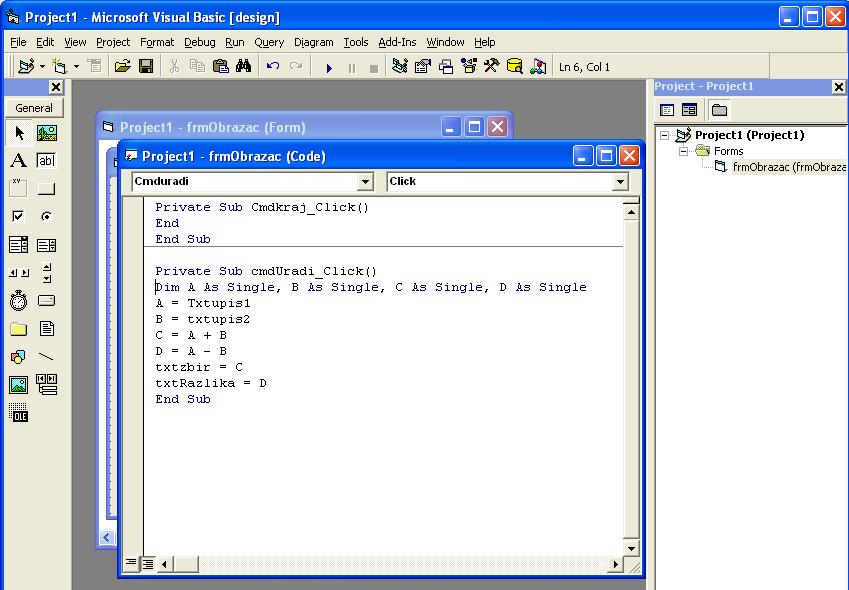849x590 pixels.
Task: Select the CheckBox tool in toolbox
Action: [19, 217]
